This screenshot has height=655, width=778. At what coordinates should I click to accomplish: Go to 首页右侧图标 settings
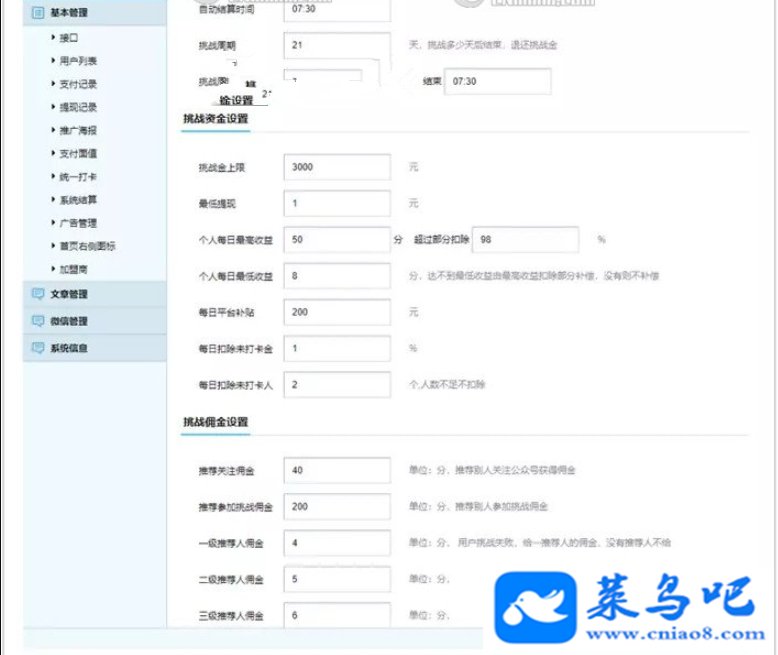[87, 246]
